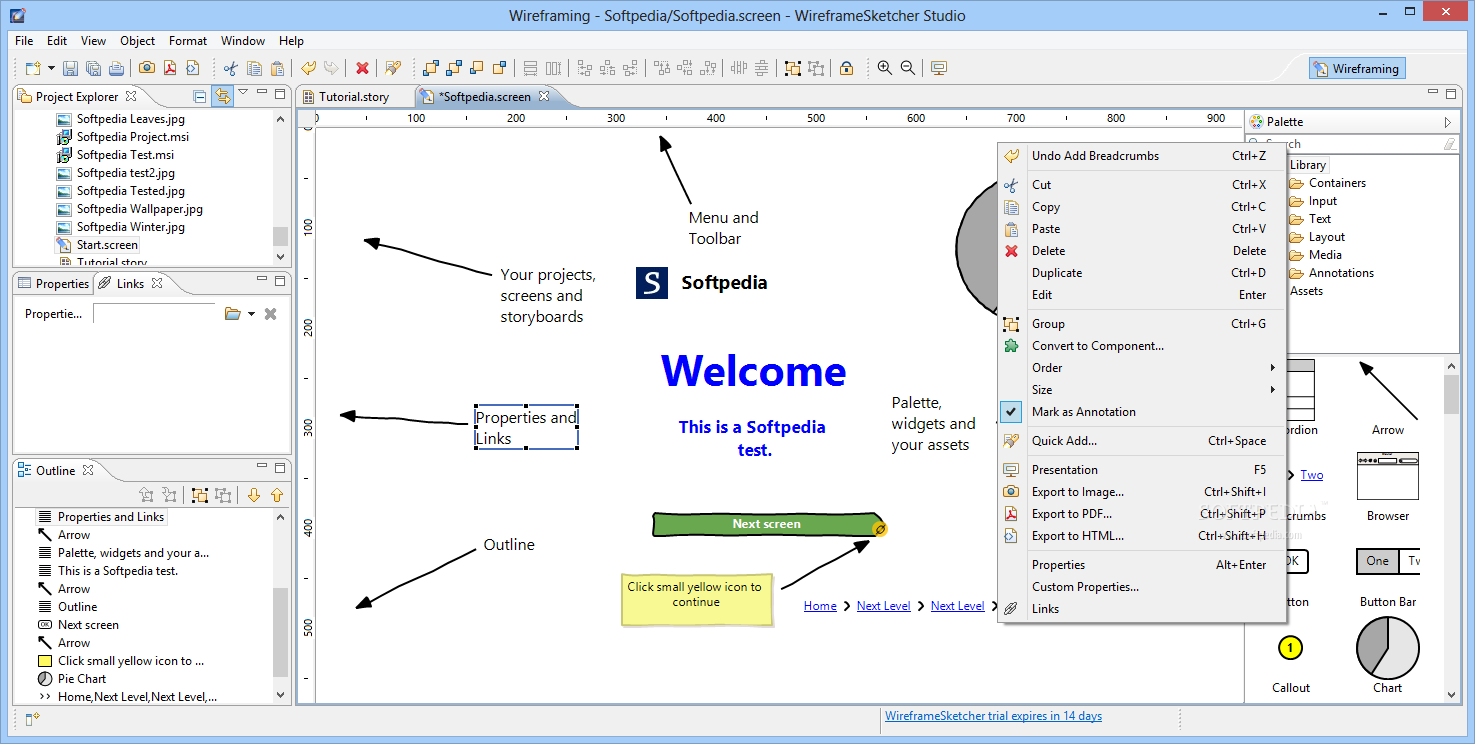
Task: Toggle Link with Editor in Project Explorer
Action: point(222,97)
